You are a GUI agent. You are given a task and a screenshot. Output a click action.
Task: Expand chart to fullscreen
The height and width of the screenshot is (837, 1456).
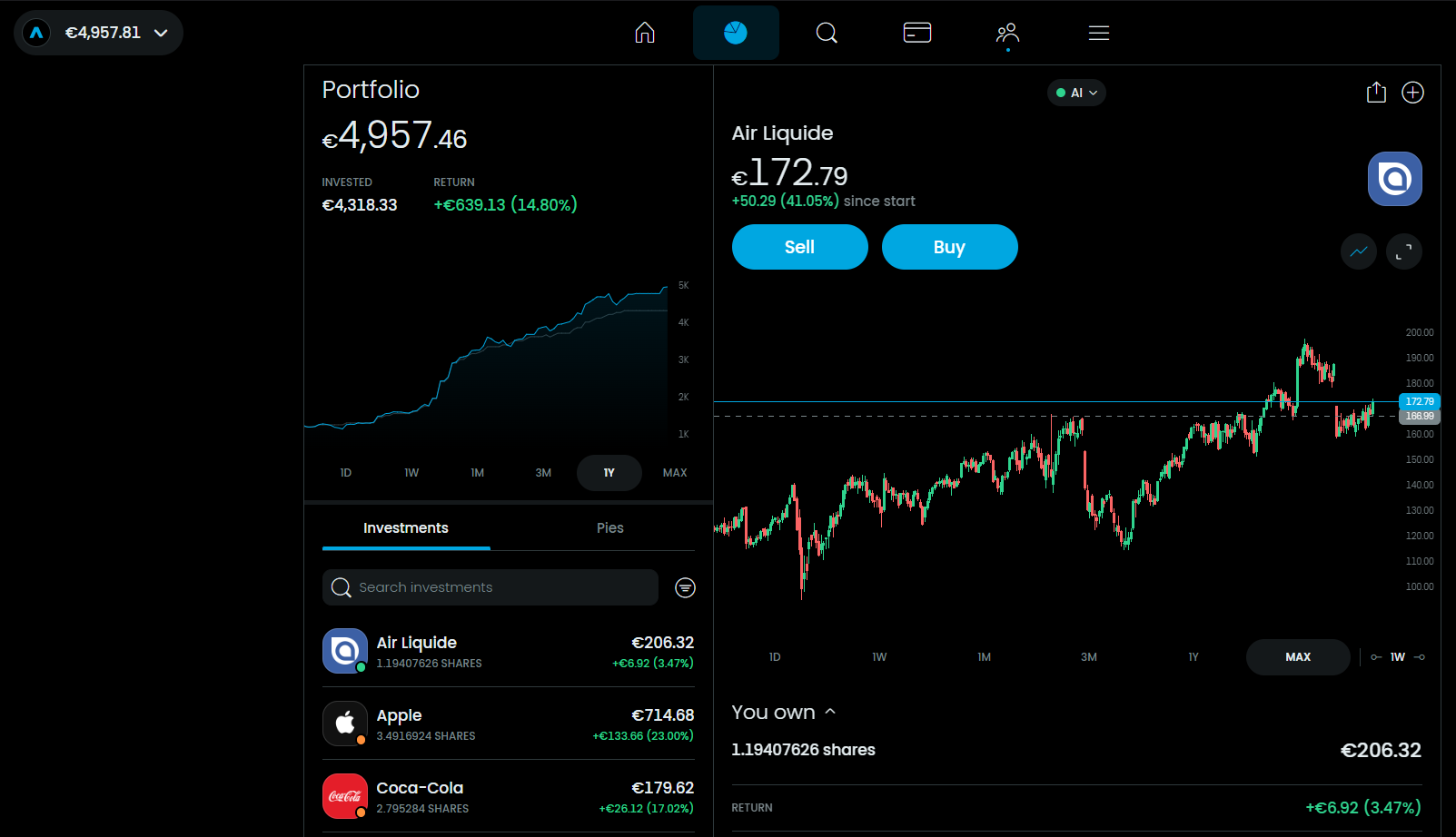[1403, 251]
